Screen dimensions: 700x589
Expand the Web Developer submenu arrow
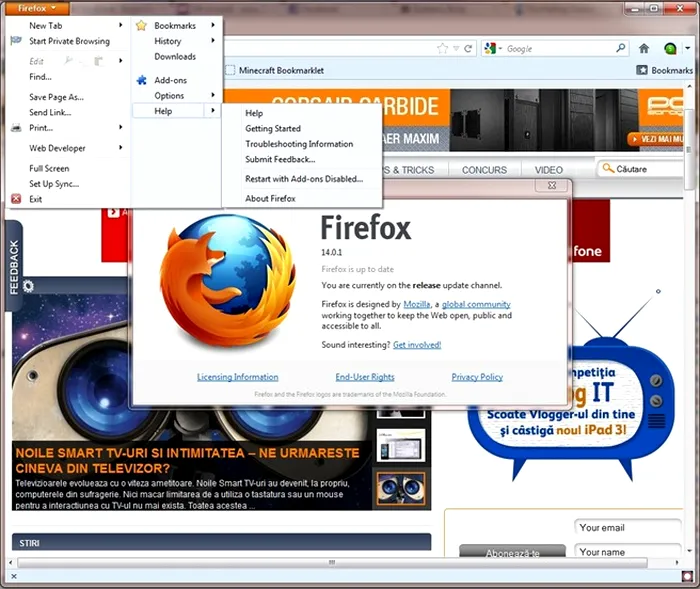tap(121, 147)
